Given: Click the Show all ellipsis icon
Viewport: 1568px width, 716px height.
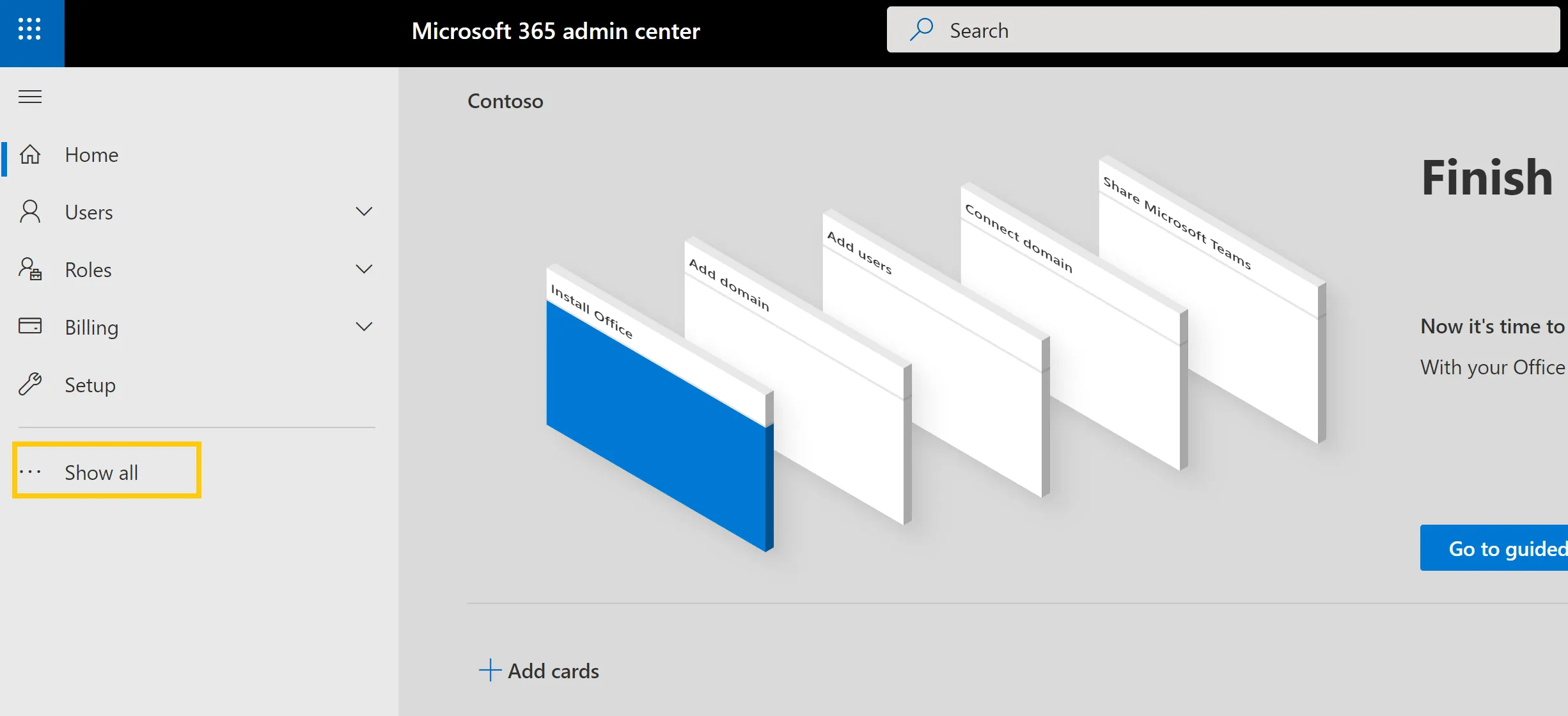Looking at the screenshot, I should pyautogui.click(x=30, y=472).
